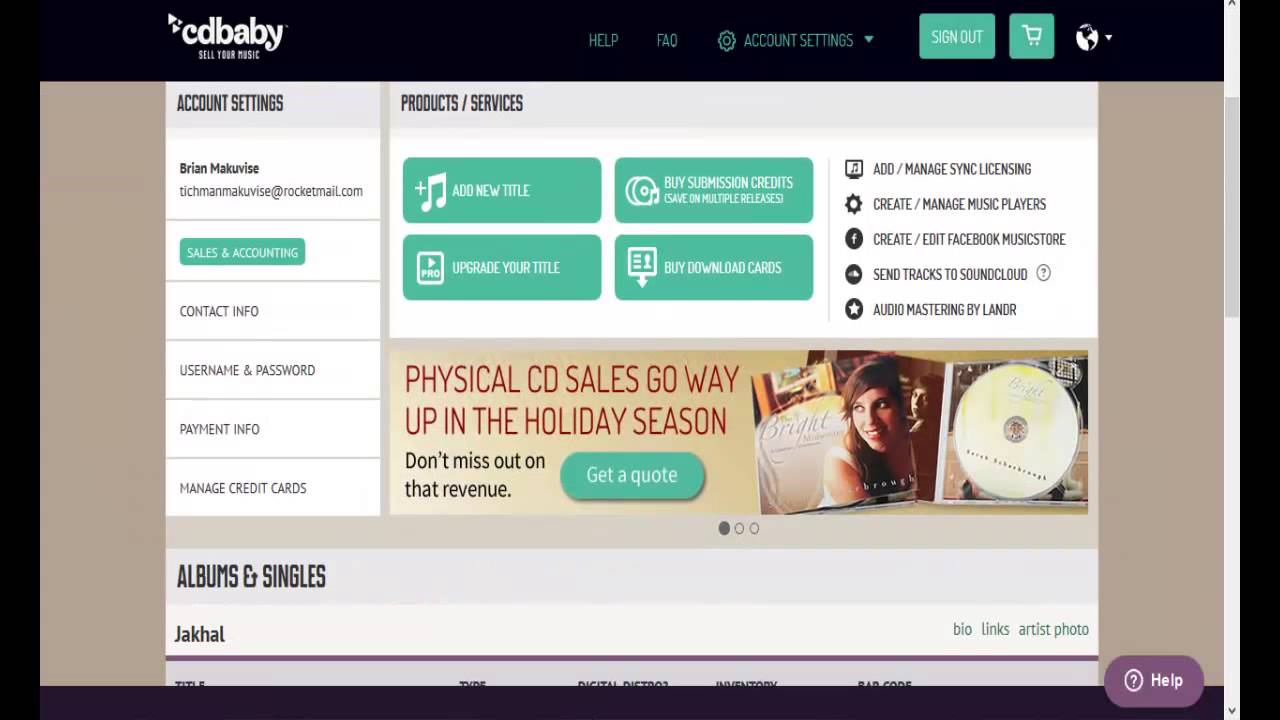Click the CD Baby logo
This screenshot has height=720, width=1280.
click(x=227, y=36)
